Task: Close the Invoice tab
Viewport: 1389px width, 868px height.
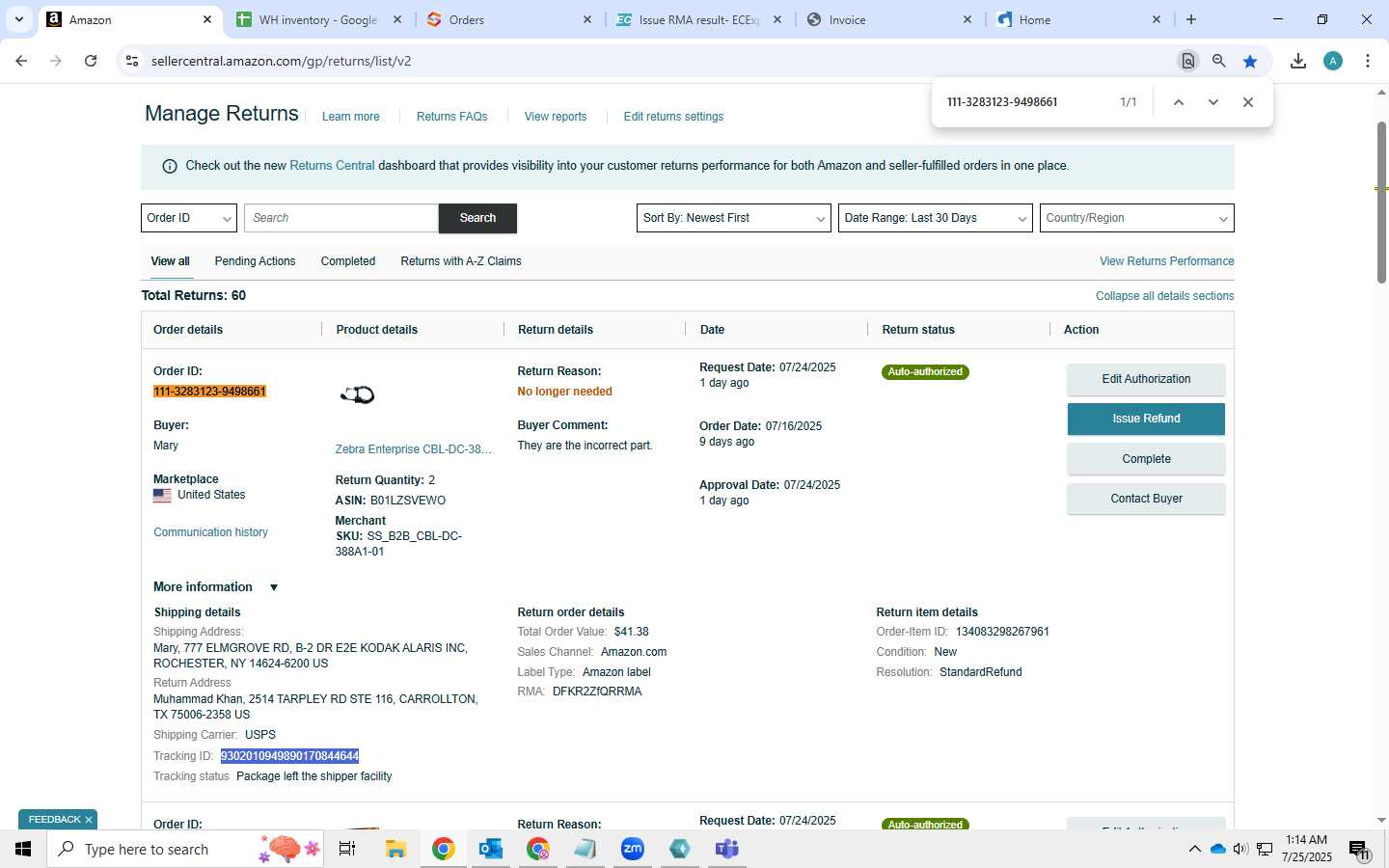Action: (967, 19)
